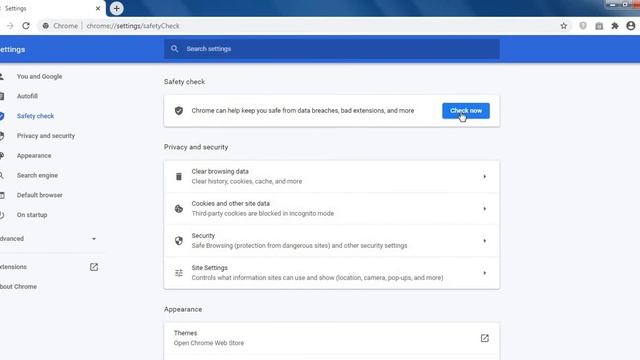The height and width of the screenshot is (360, 640).
Task: Open You and Google in the sidebar
Action: 40,76
